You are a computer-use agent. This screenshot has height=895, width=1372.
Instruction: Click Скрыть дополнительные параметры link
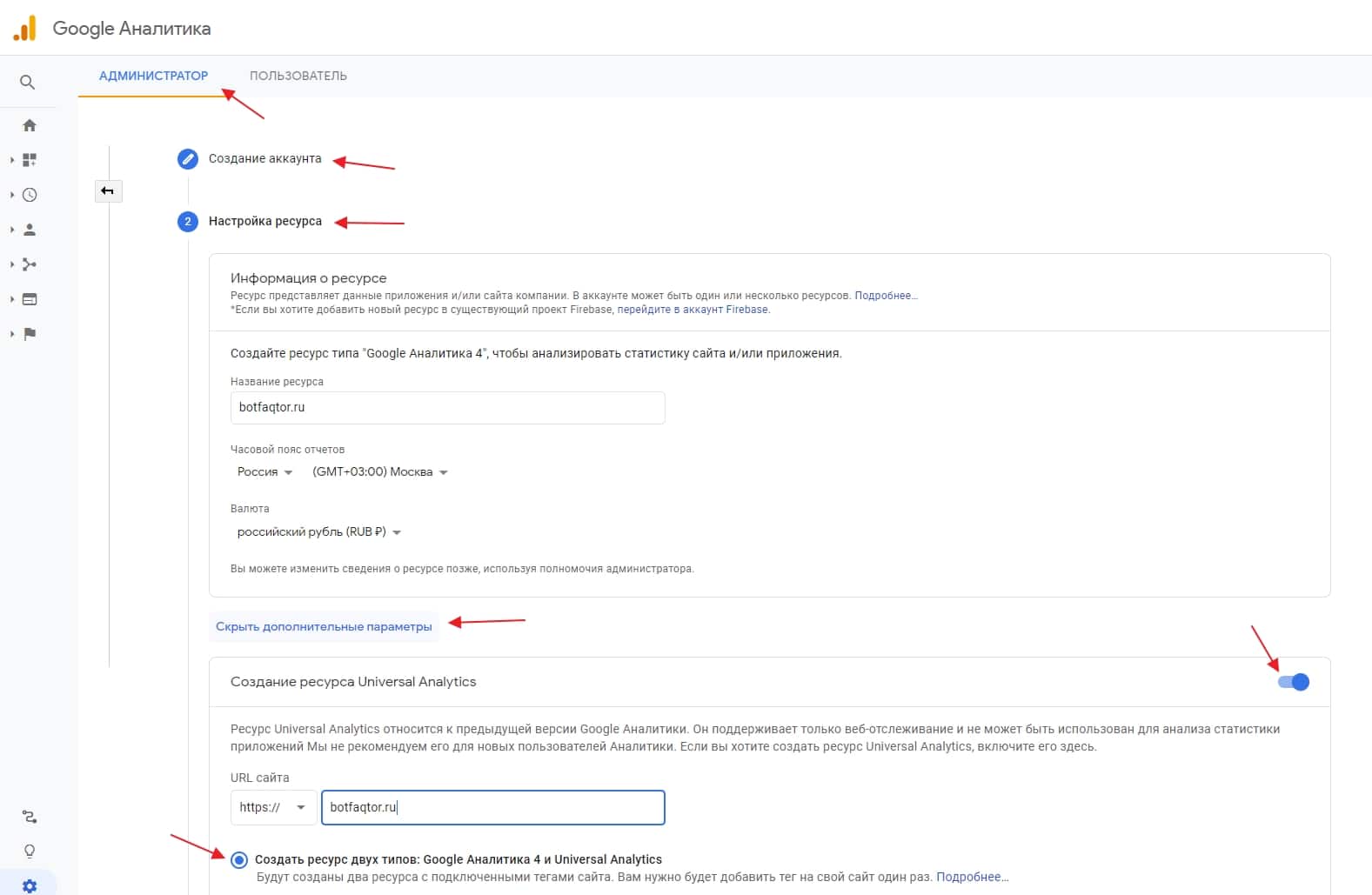(x=324, y=627)
